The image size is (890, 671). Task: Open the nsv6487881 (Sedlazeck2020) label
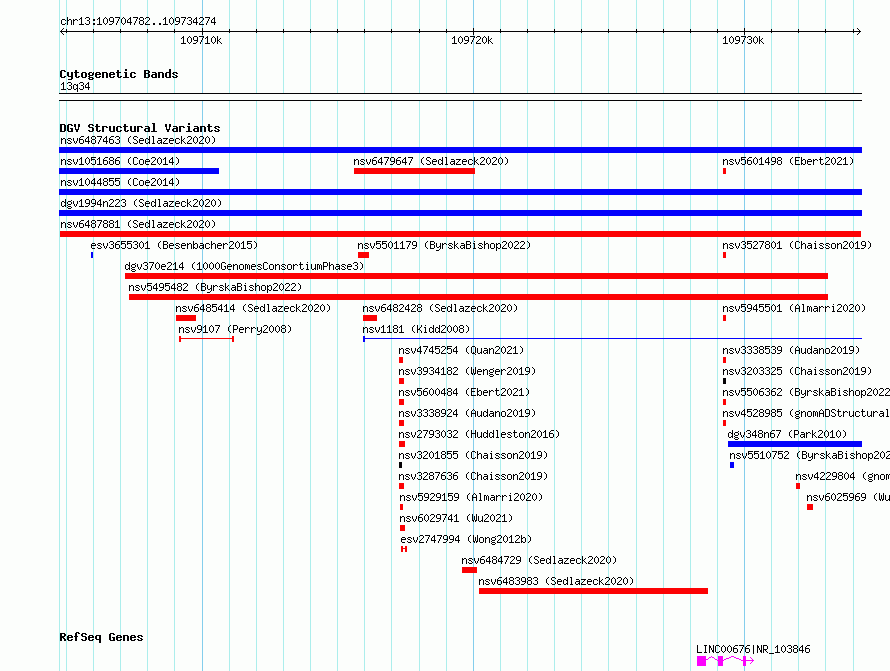(138, 224)
